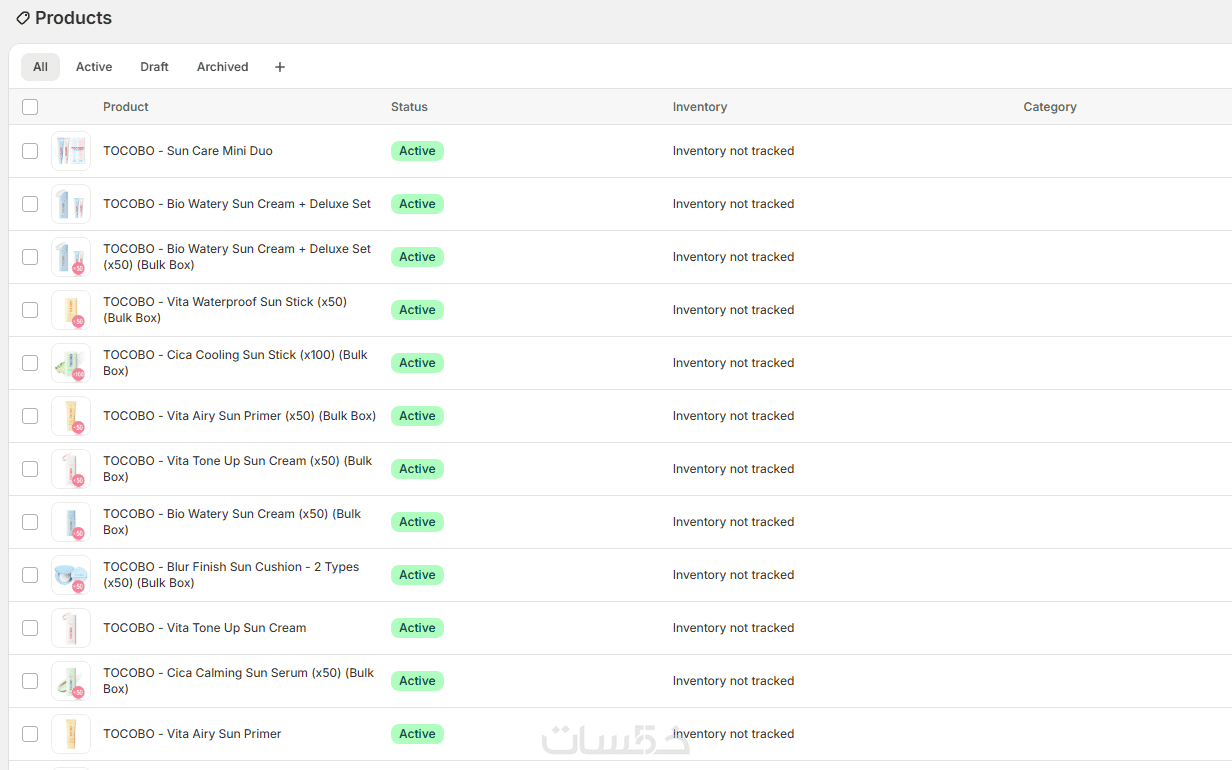Open the Draft tab
Image resolution: width=1232 pixels, height=770 pixels.
pyautogui.click(x=154, y=67)
